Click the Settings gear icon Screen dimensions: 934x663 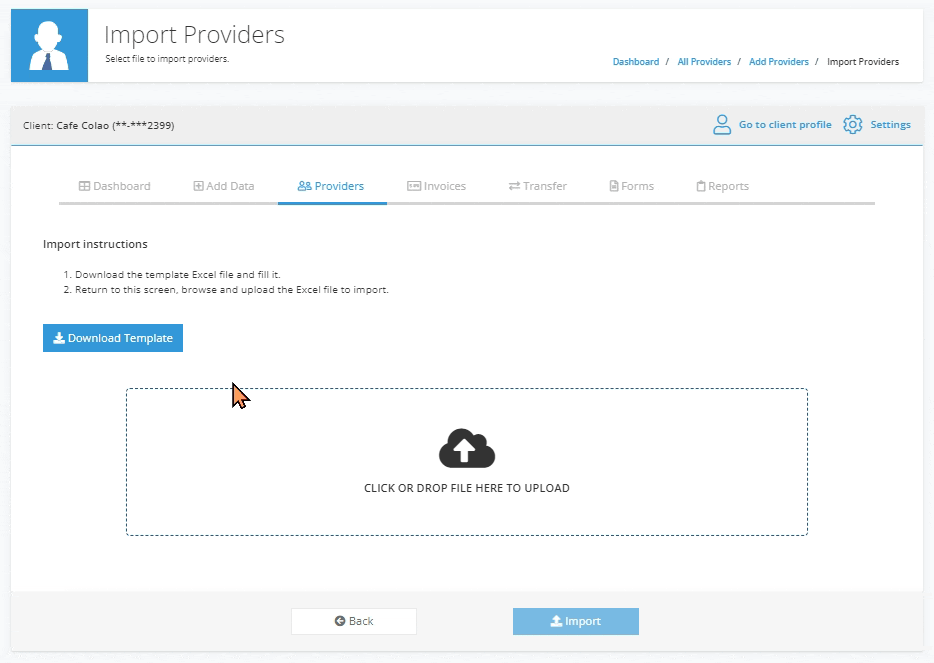(x=852, y=124)
